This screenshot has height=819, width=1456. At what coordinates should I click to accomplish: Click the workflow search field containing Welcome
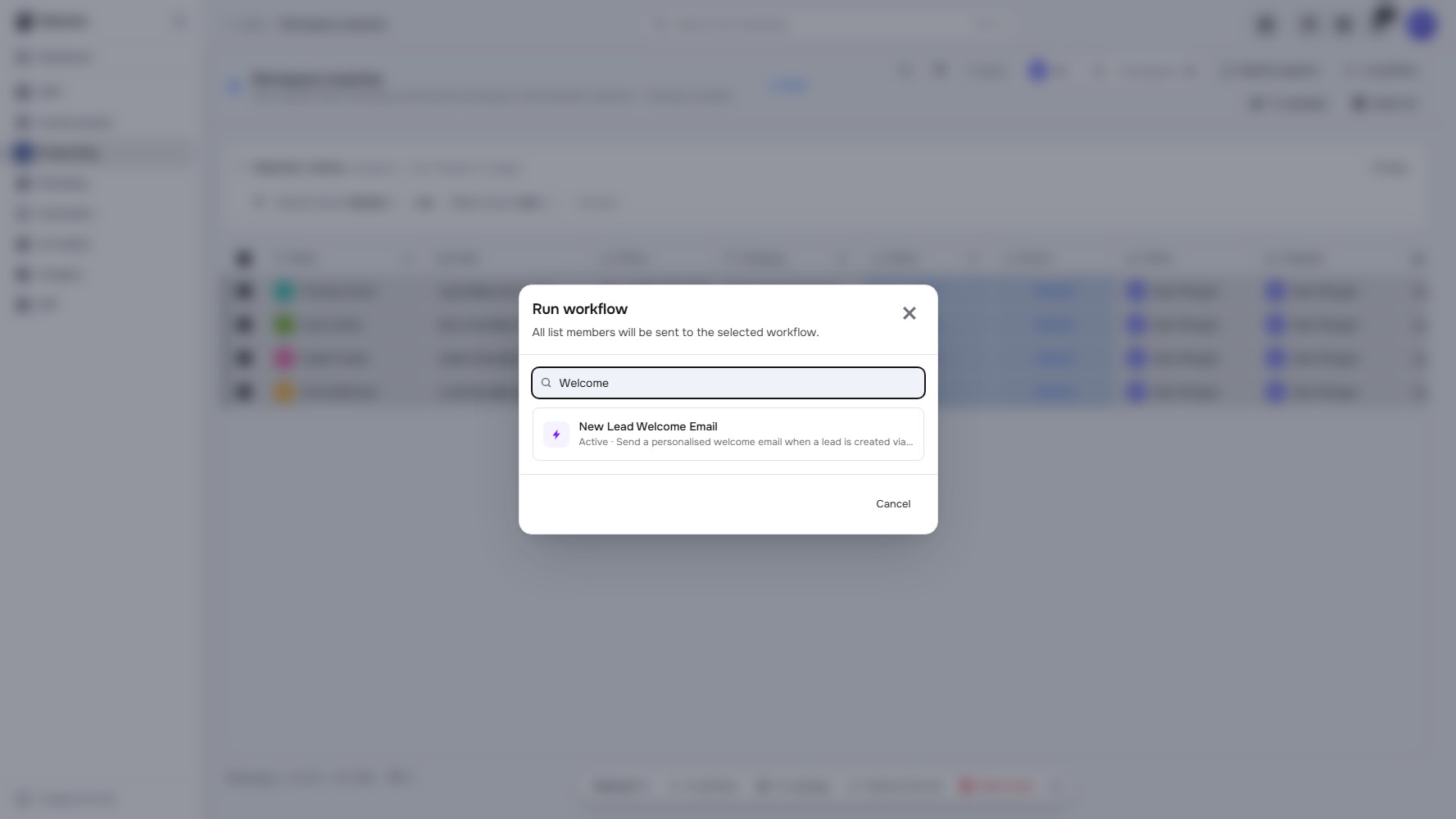[x=728, y=383]
